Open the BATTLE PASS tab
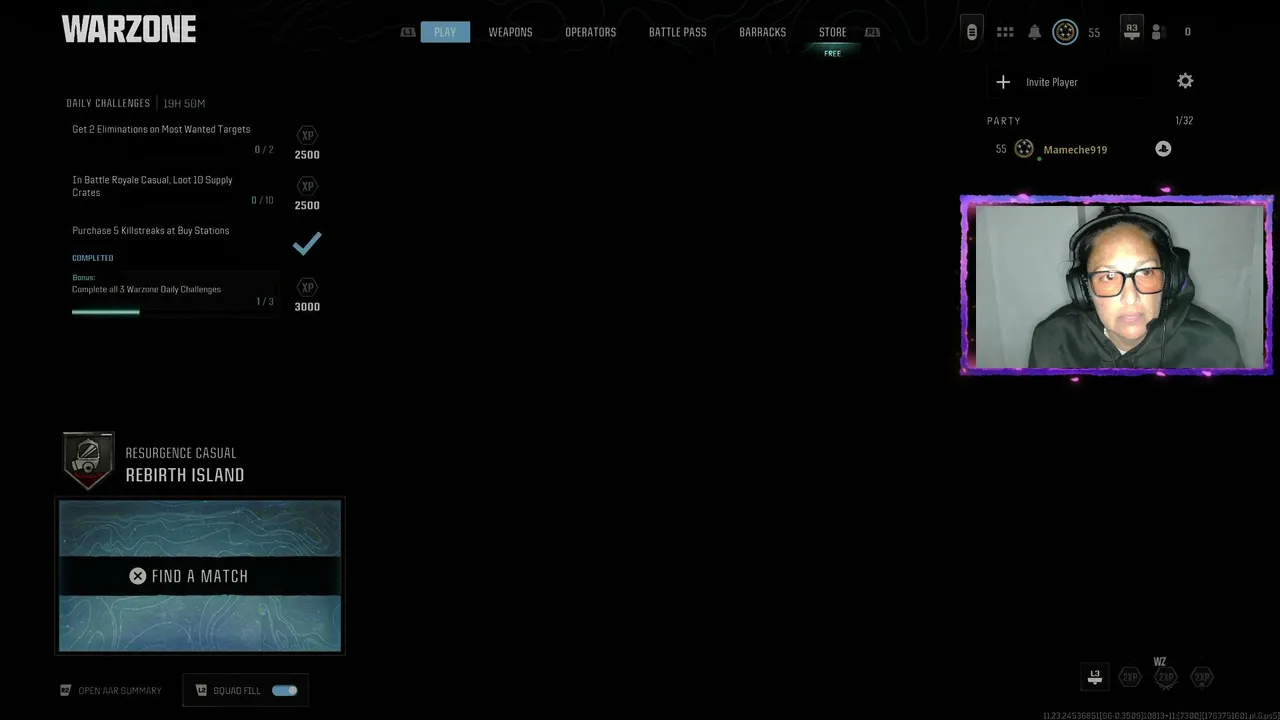Viewport: 1280px width, 720px height. 677,32
